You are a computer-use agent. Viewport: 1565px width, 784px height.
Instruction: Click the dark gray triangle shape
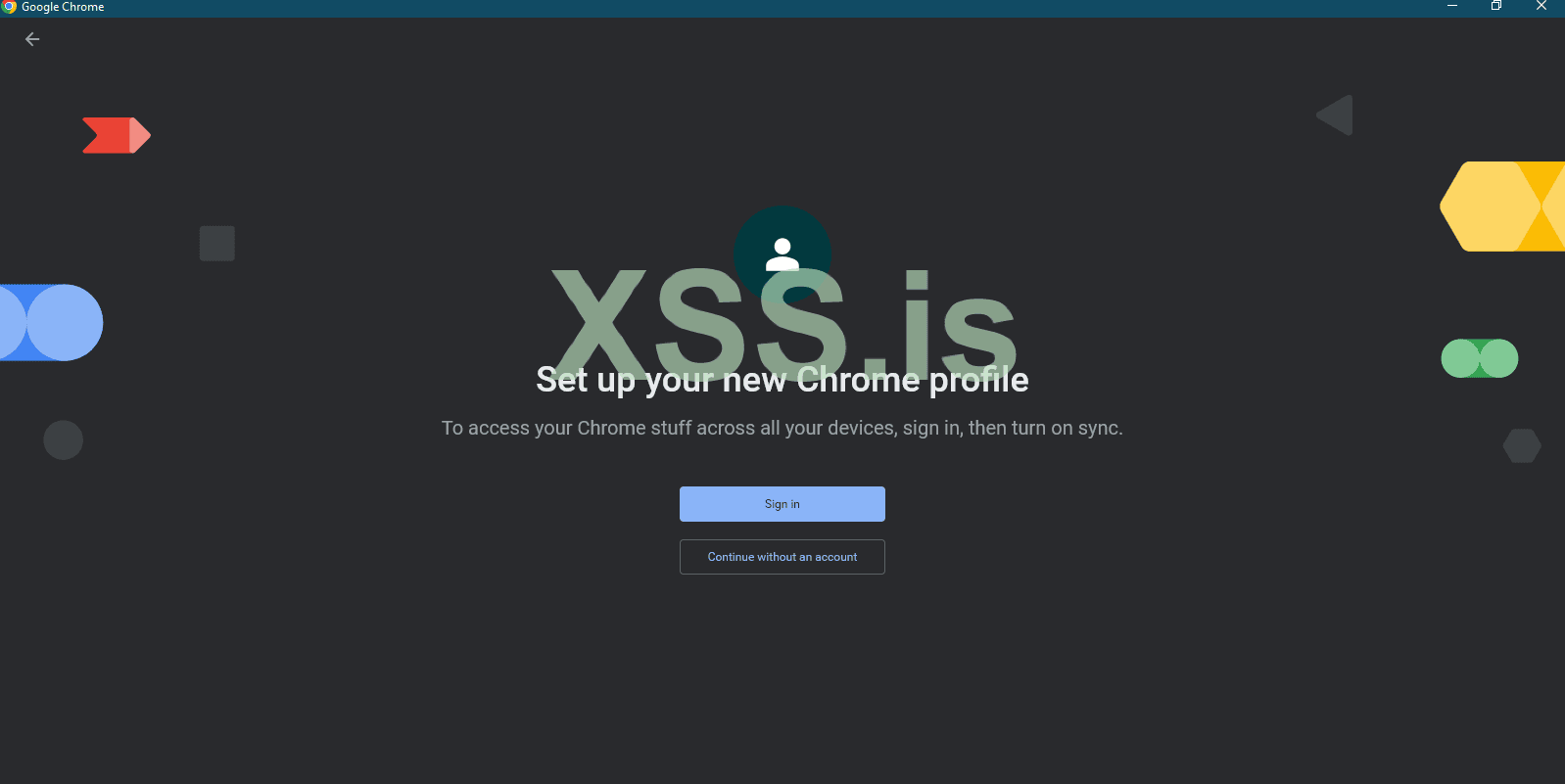(x=1337, y=115)
